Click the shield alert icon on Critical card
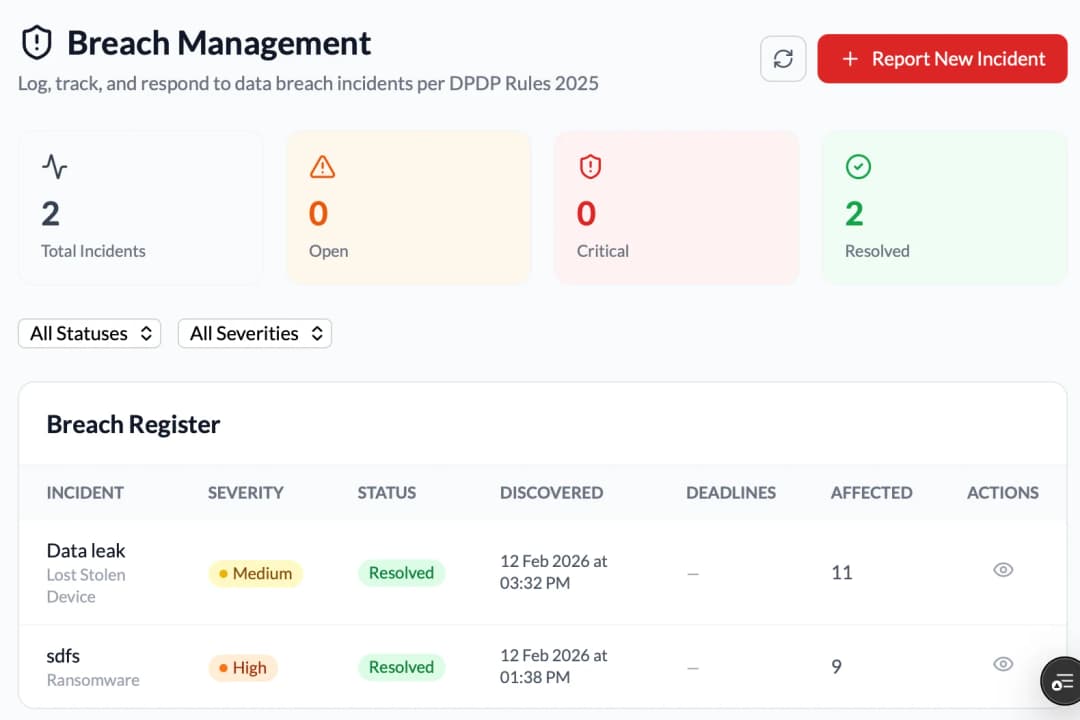Image resolution: width=1080 pixels, height=720 pixels. coord(590,167)
